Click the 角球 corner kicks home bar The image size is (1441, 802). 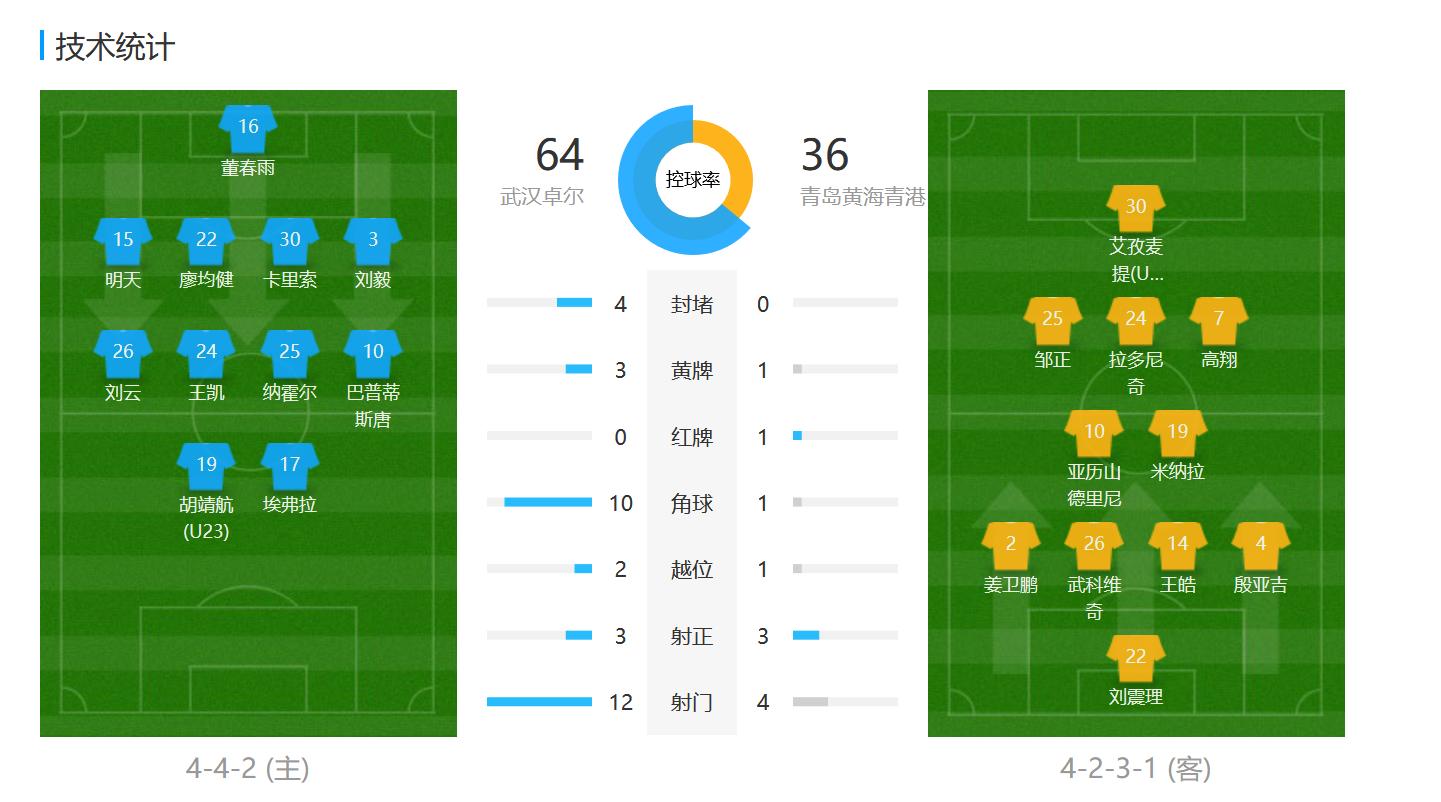point(547,502)
